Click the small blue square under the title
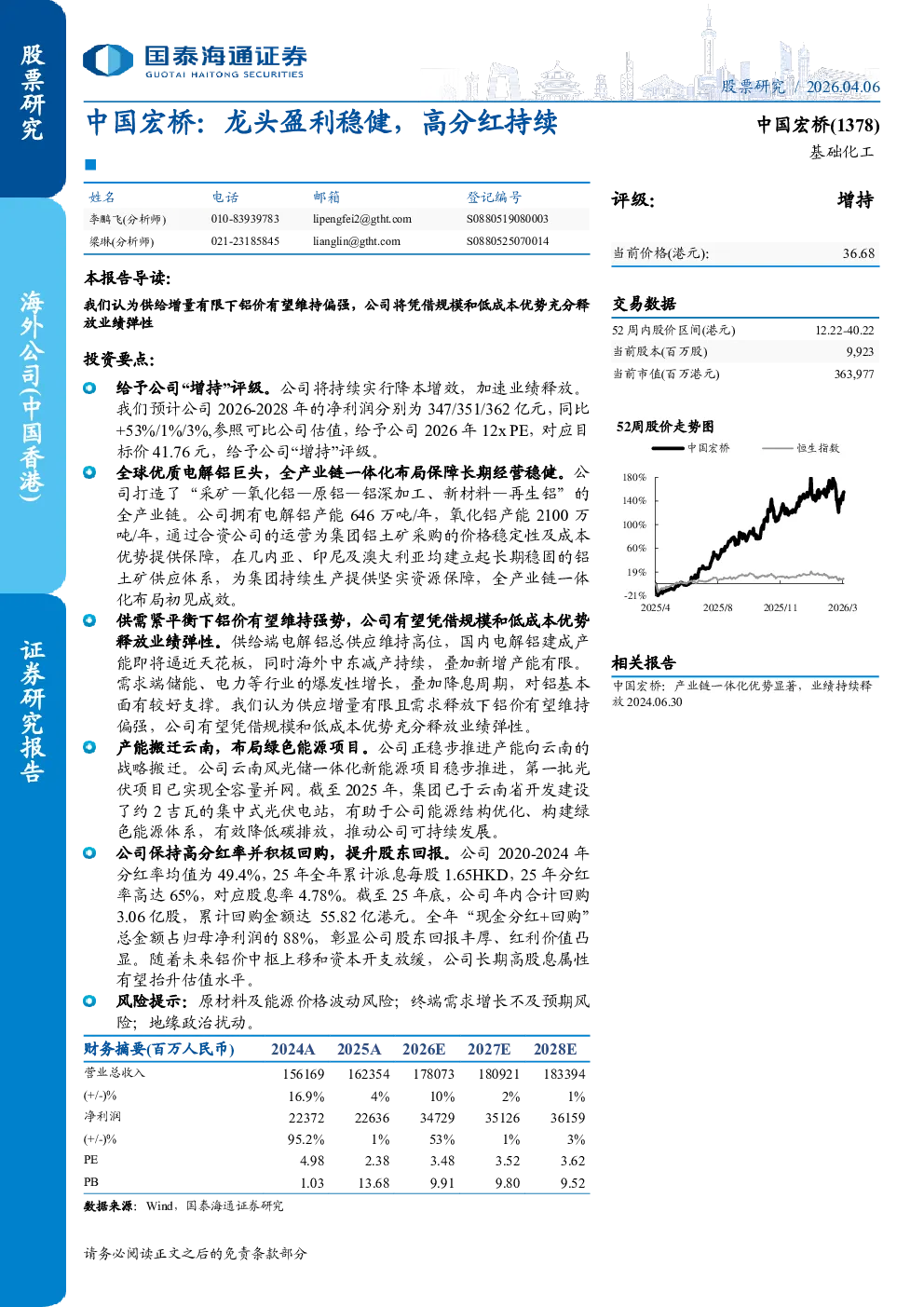Screen dimensions: 924x1307 point(90,165)
